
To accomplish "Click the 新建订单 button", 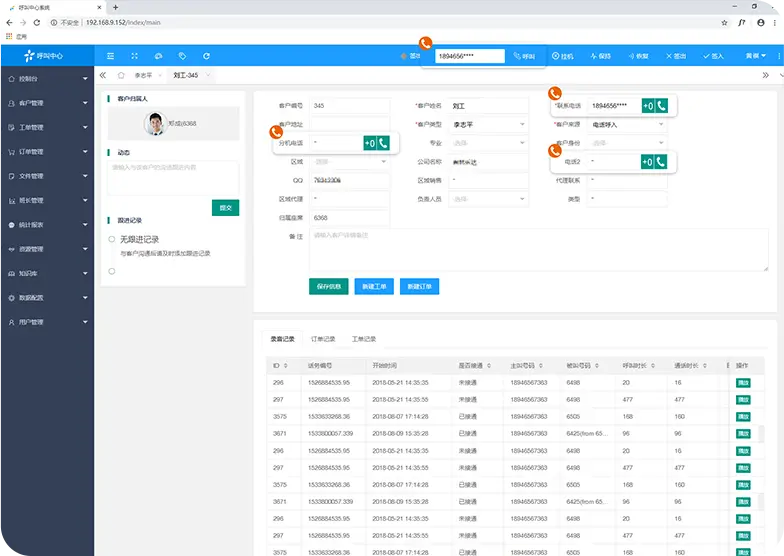I will [420, 286].
